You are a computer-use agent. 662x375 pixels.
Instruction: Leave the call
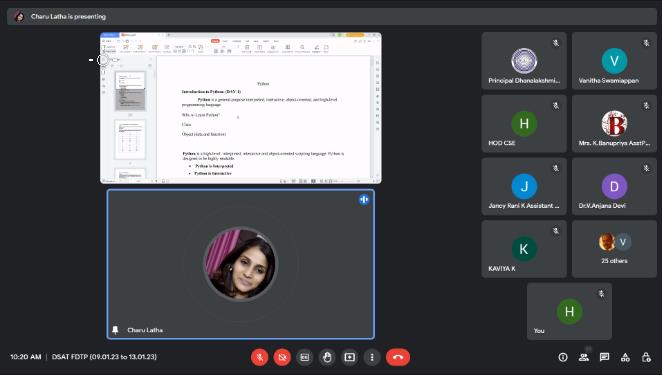click(x=398, y=357)
